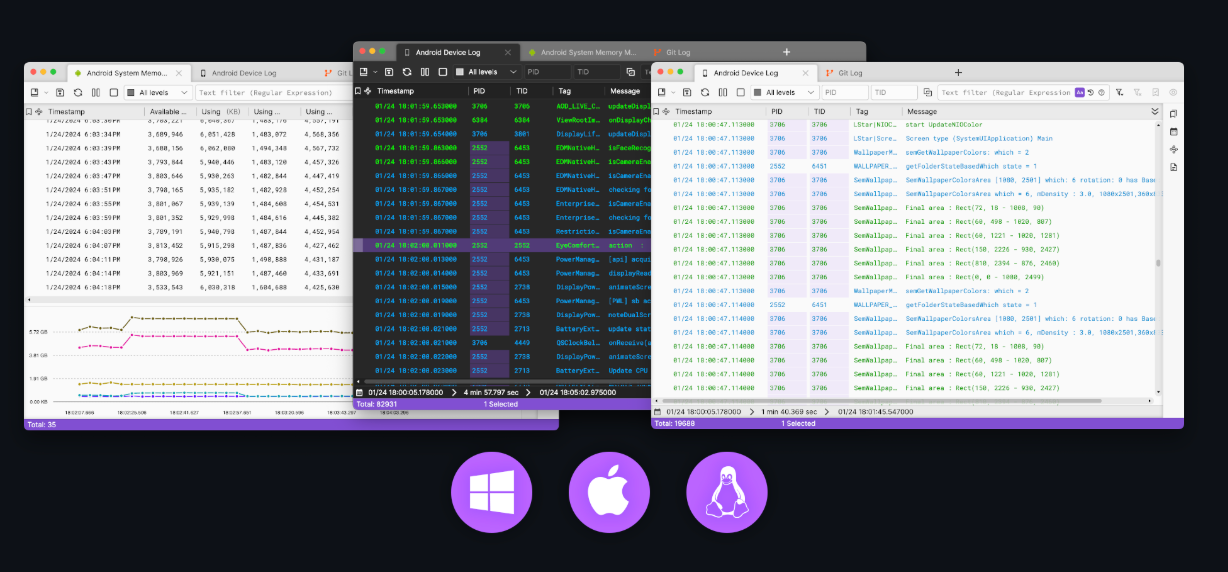Close Android Device Log tab in dark window
Viewport: 1228px width, 572px height.
point(507,52)
